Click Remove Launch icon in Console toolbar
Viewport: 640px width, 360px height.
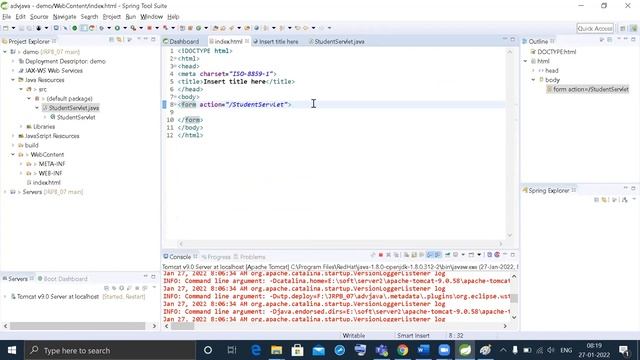(389, 255)
